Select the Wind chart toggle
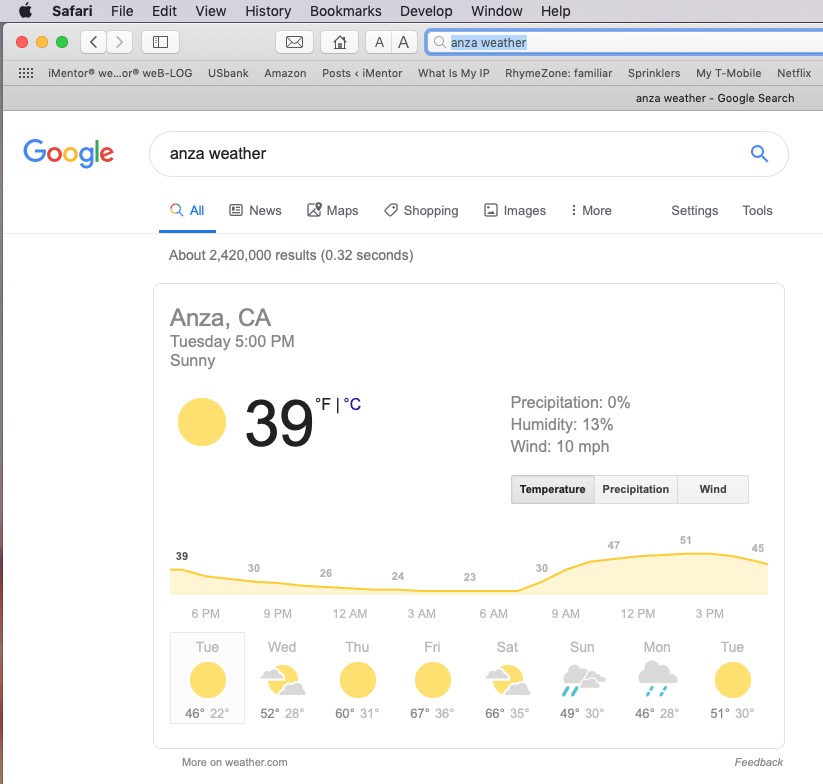This screenshot has width=823, height=784. coord(713,489)
